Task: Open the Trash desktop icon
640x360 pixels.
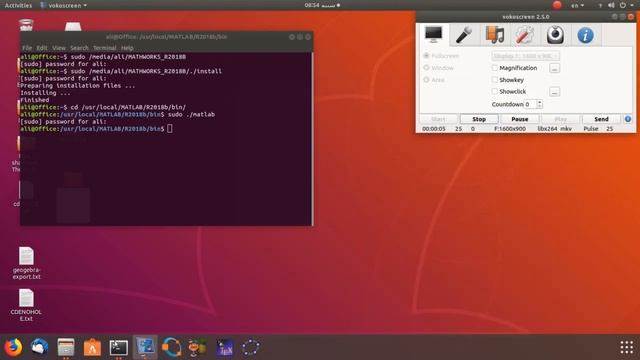Action: pos(26,24)
